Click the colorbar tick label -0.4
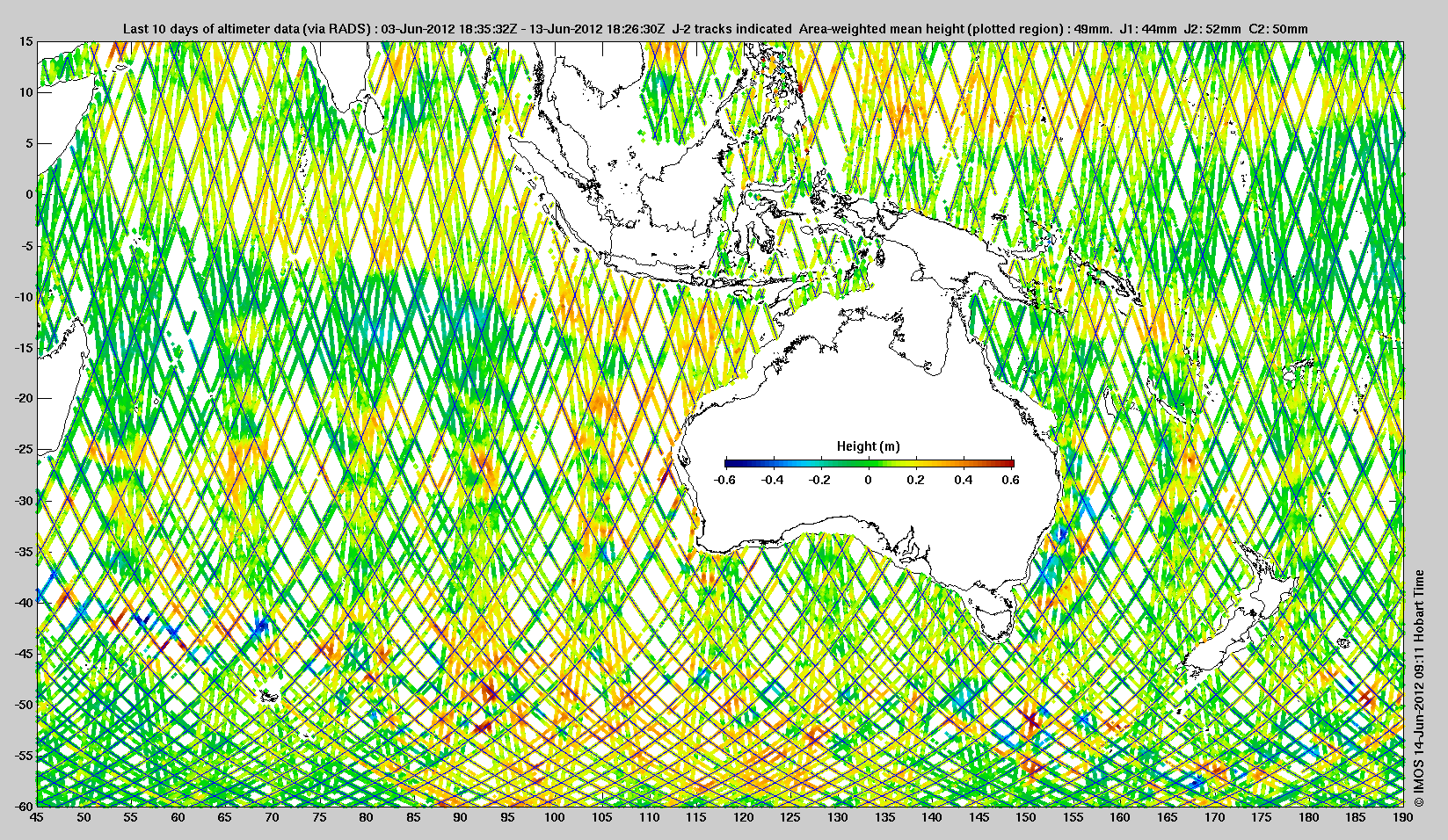This screenshot has width=1448, height=840. click(772, 480)
